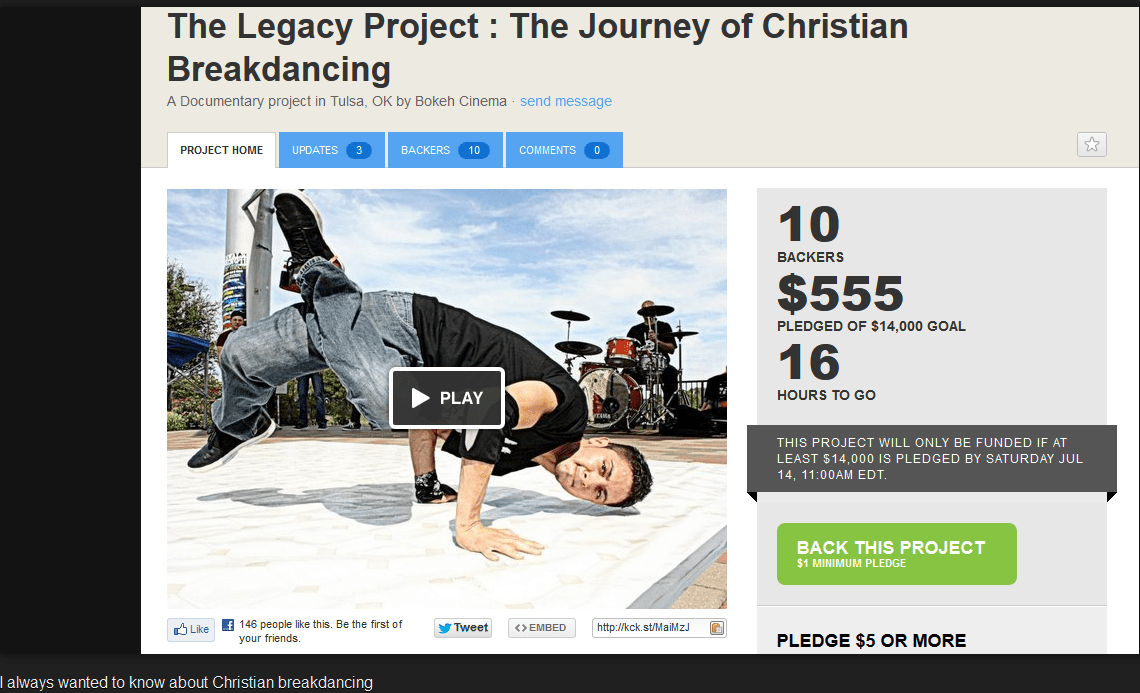Click the $555 pledged amount
The height and width of the screenshot is (693, 1140).
pyautogui.click(x=840, y=293)
